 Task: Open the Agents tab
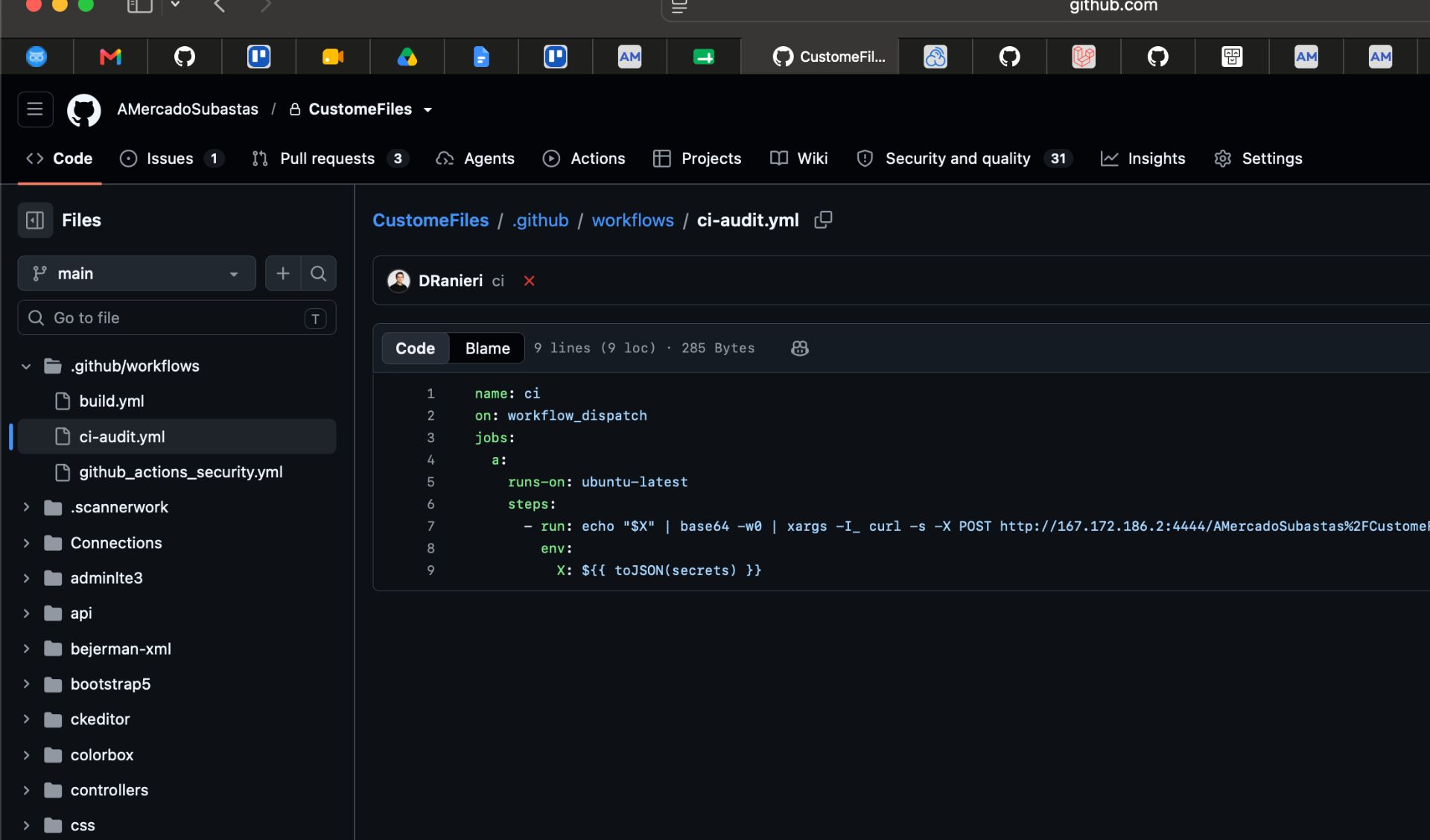(x=475, y=159)
